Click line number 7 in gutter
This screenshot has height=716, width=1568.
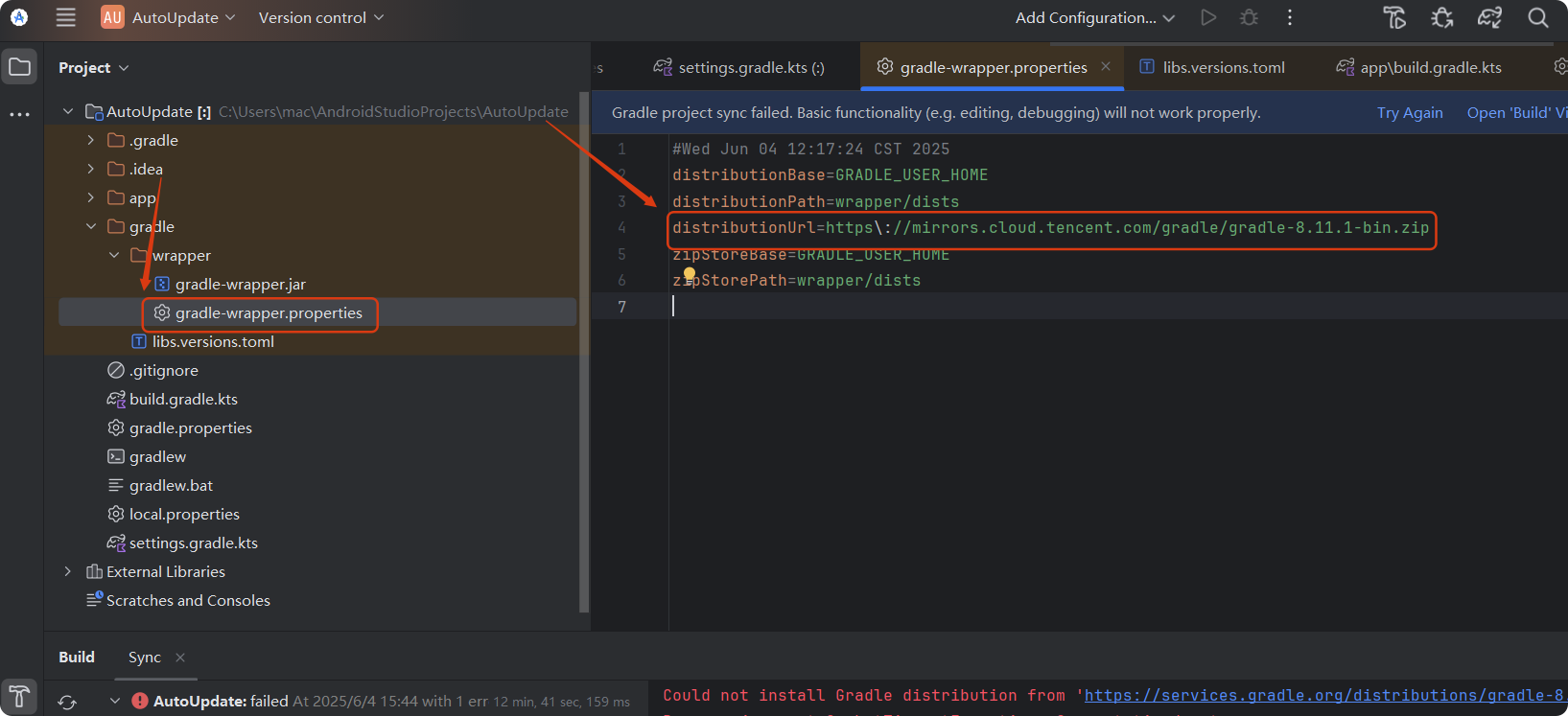(621, 306)
